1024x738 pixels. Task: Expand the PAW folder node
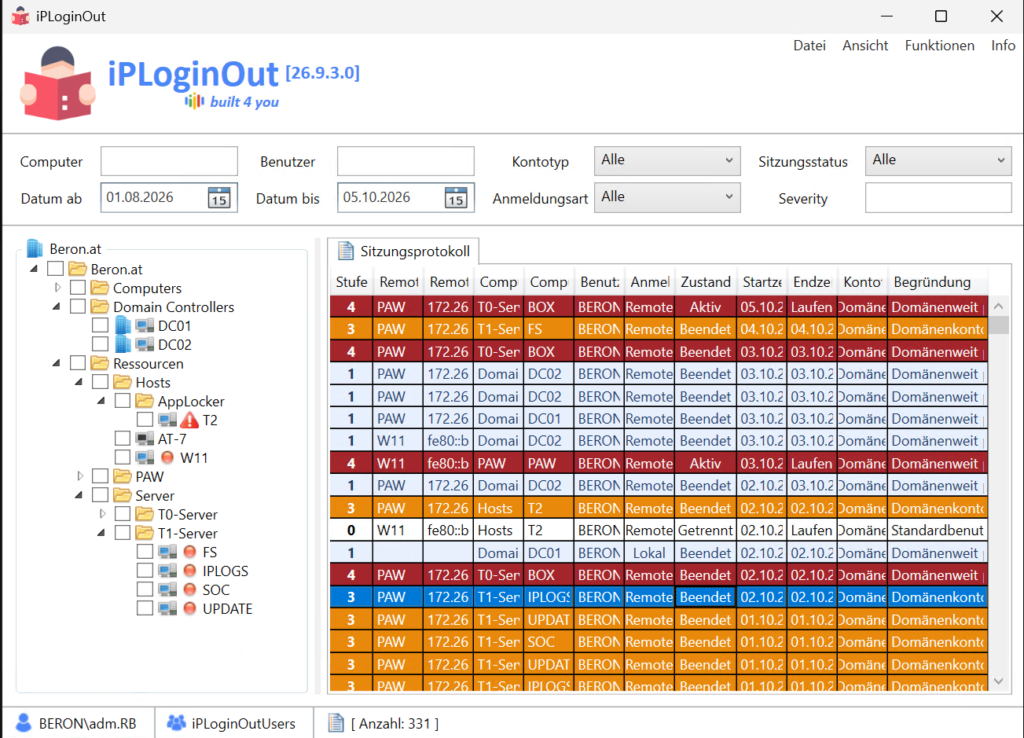point(80,476)
